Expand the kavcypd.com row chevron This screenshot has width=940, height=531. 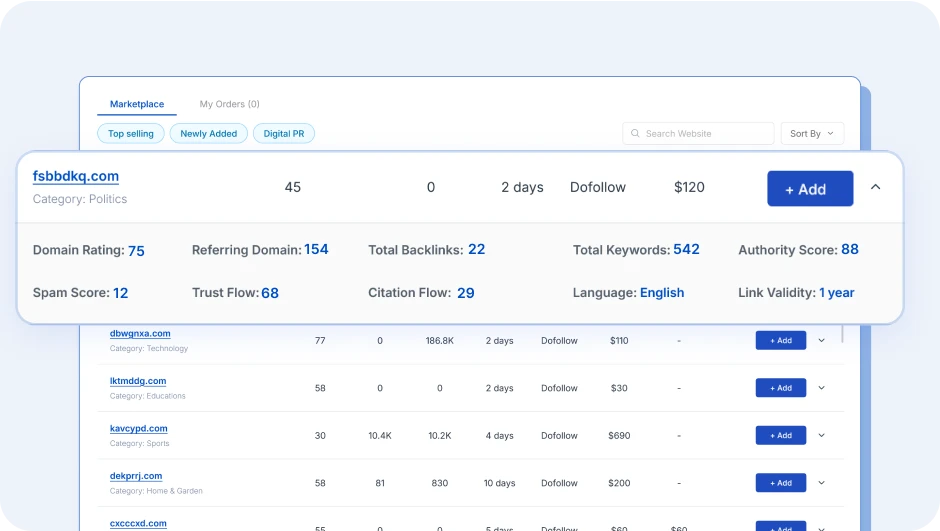(x=821, y=435)
